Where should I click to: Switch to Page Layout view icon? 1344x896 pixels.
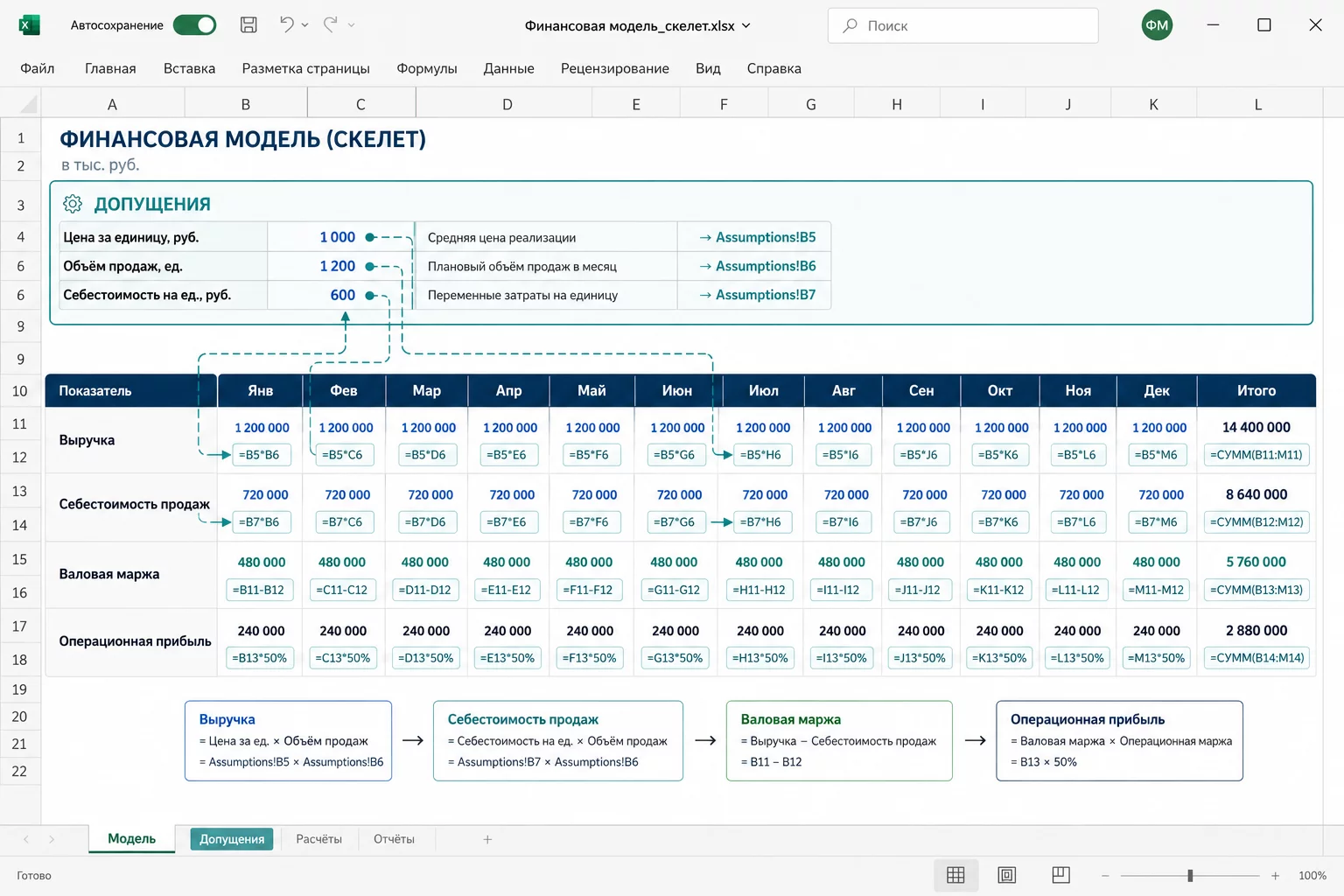point(1007,875)
